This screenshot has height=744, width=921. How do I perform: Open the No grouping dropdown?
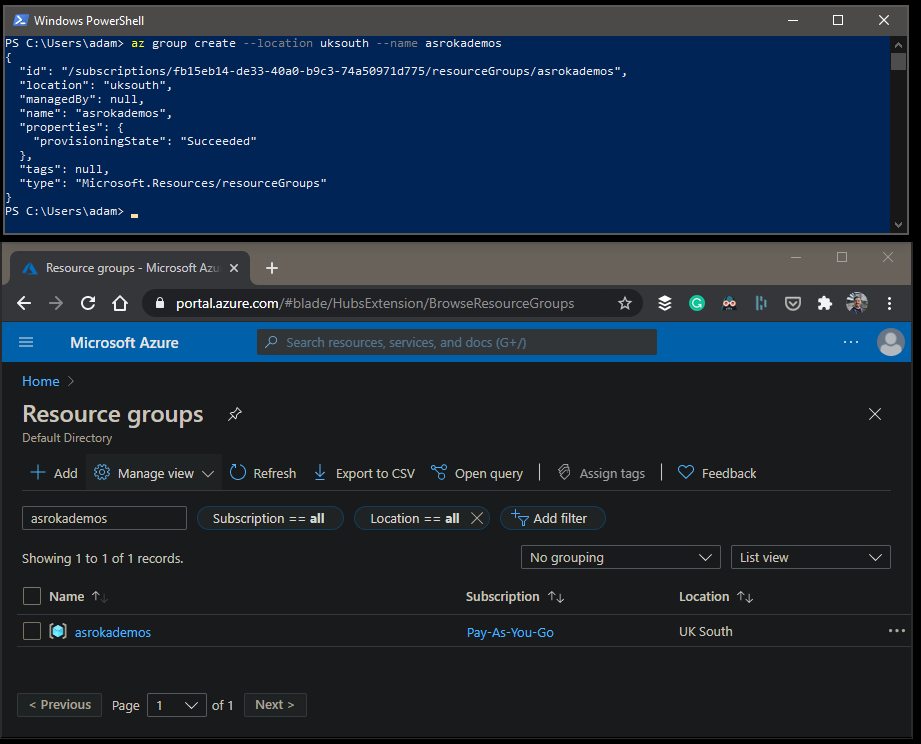[x=620, y=557]
